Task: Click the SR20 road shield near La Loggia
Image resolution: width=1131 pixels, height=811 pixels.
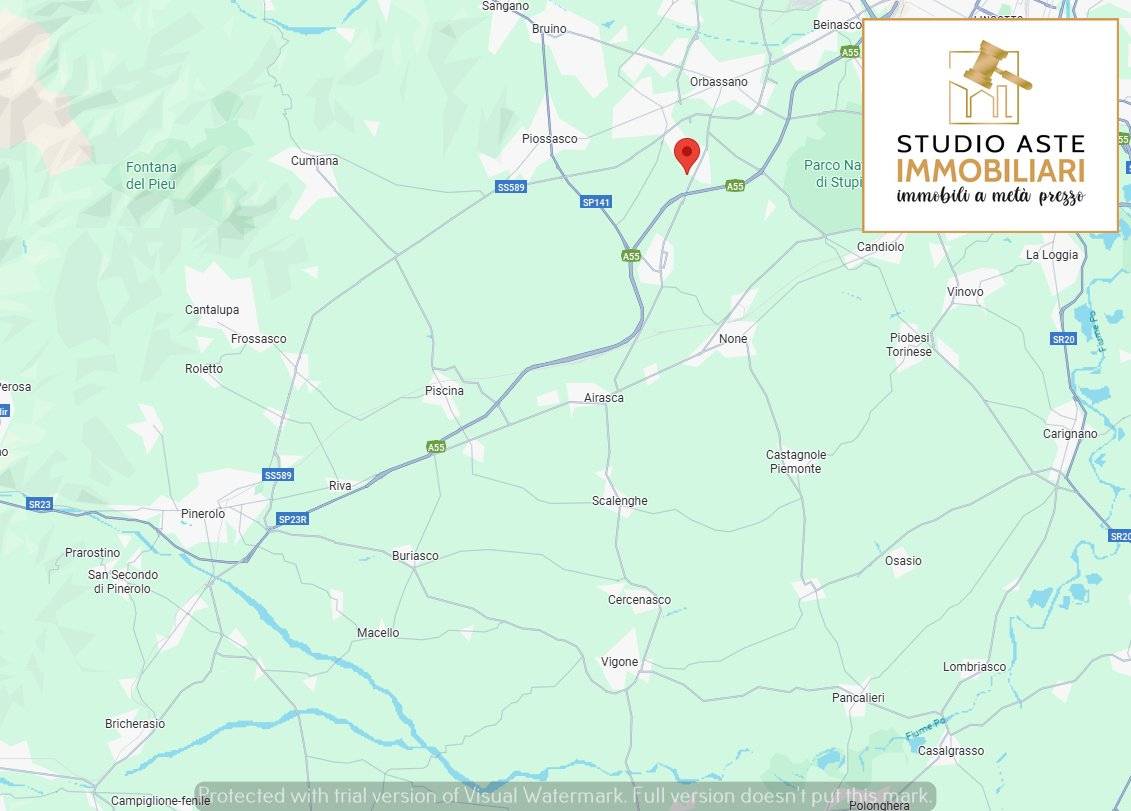Action: coord(1063,338)
